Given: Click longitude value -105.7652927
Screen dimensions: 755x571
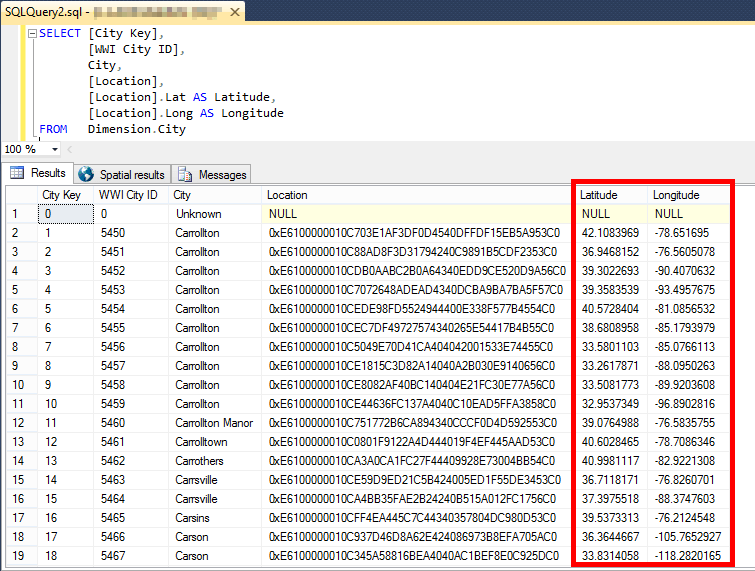Looking at the screenshot, I should coord(688,537).
